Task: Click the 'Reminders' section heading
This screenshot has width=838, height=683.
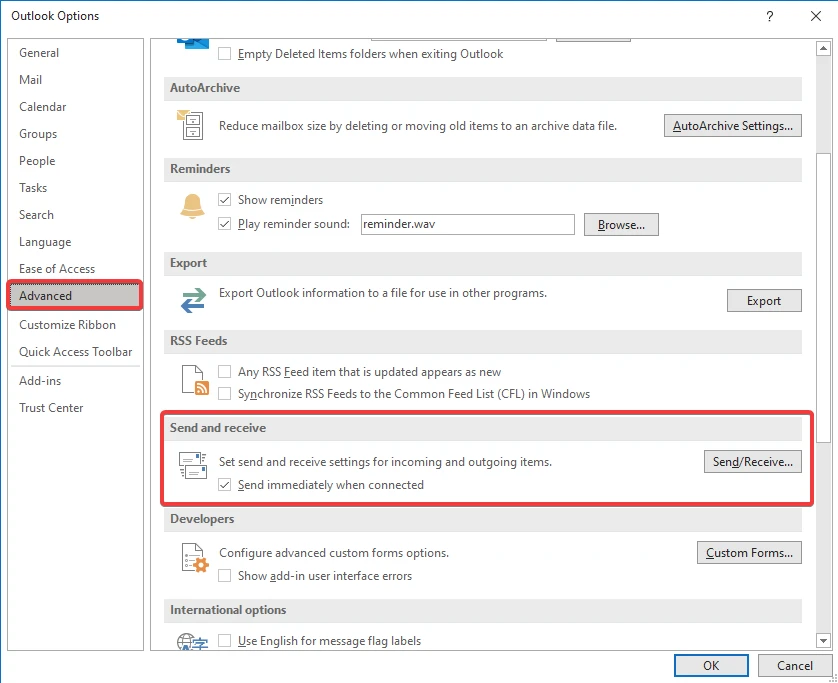Action: (x=200, y=169)
